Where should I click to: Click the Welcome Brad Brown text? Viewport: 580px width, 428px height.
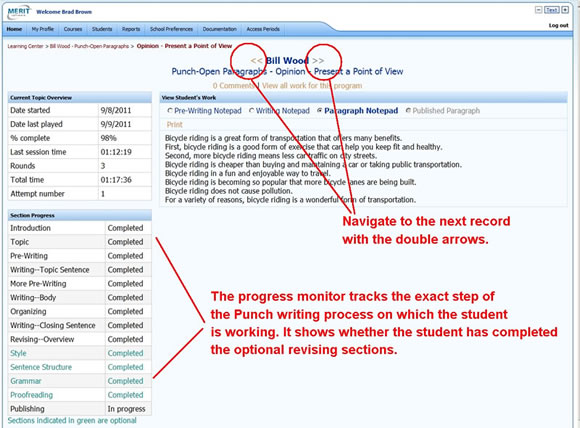[64, 12]
